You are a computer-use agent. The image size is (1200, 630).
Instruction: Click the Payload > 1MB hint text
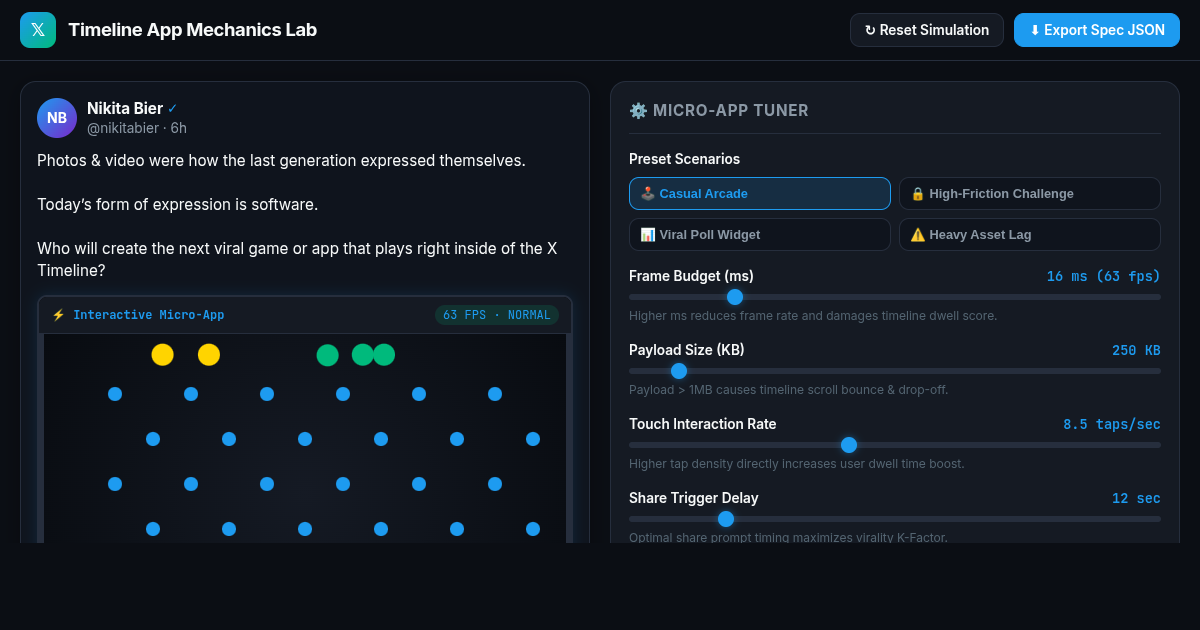[x=789, y=390]
